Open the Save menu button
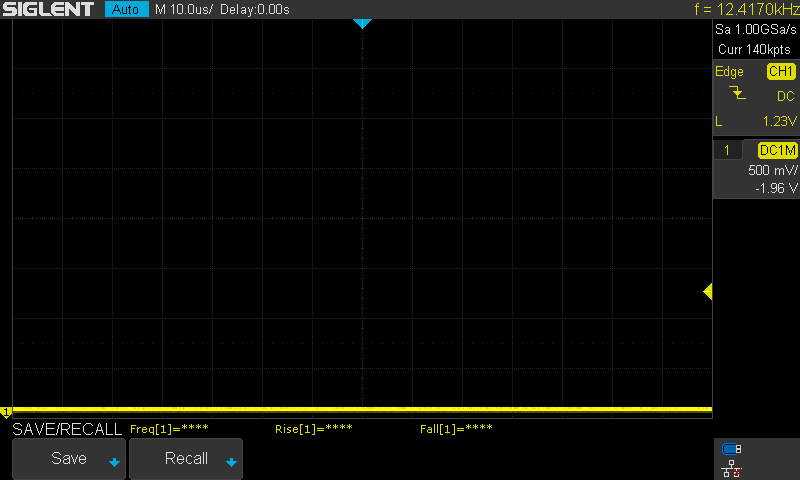Viewport: 800px width, 480px height. point(69,459)
